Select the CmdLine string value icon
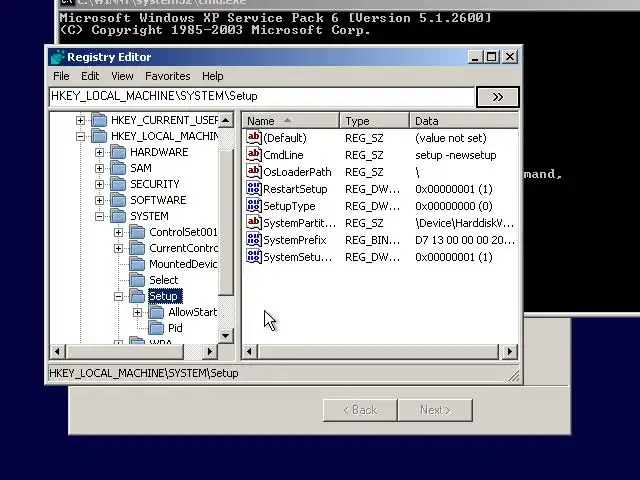Screen dimensions: 640x480 point(253,154)
